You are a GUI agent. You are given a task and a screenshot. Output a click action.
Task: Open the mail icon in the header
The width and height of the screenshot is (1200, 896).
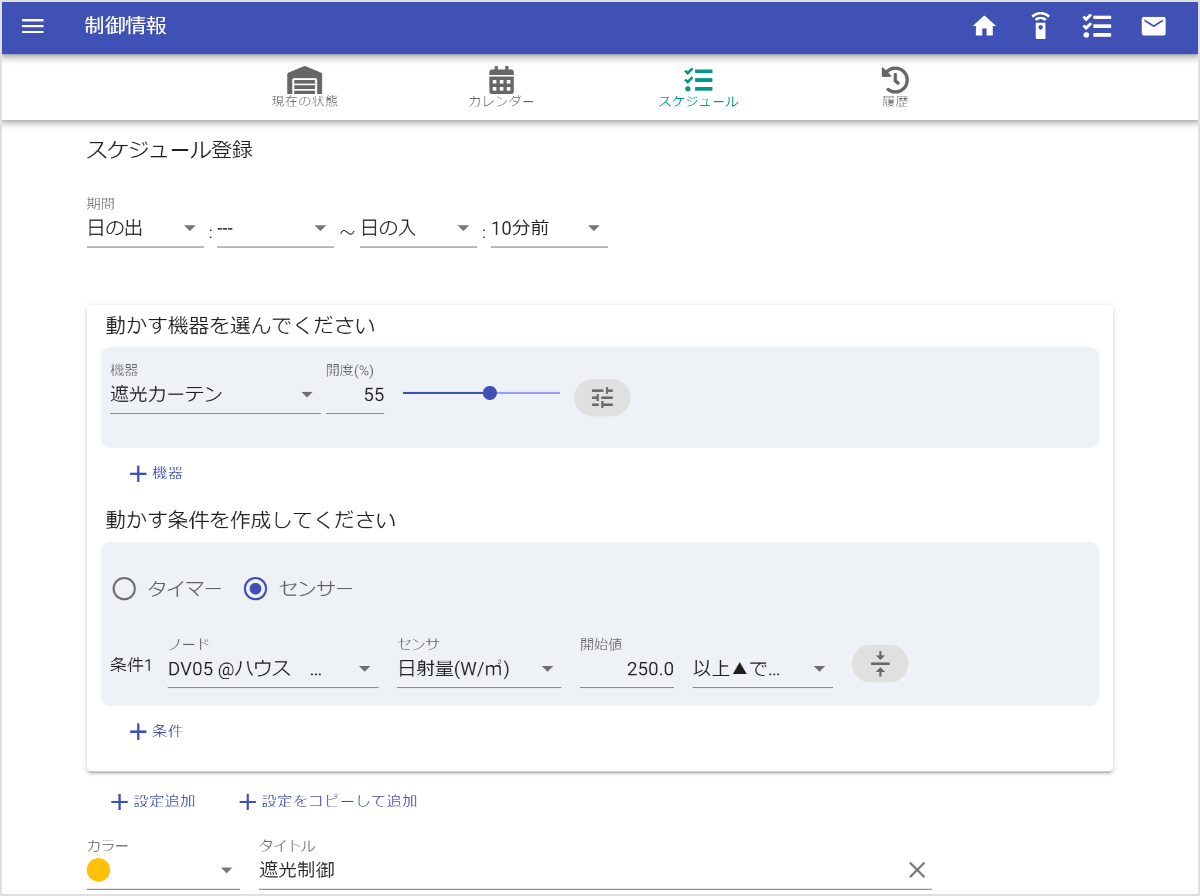point(1153,27)
